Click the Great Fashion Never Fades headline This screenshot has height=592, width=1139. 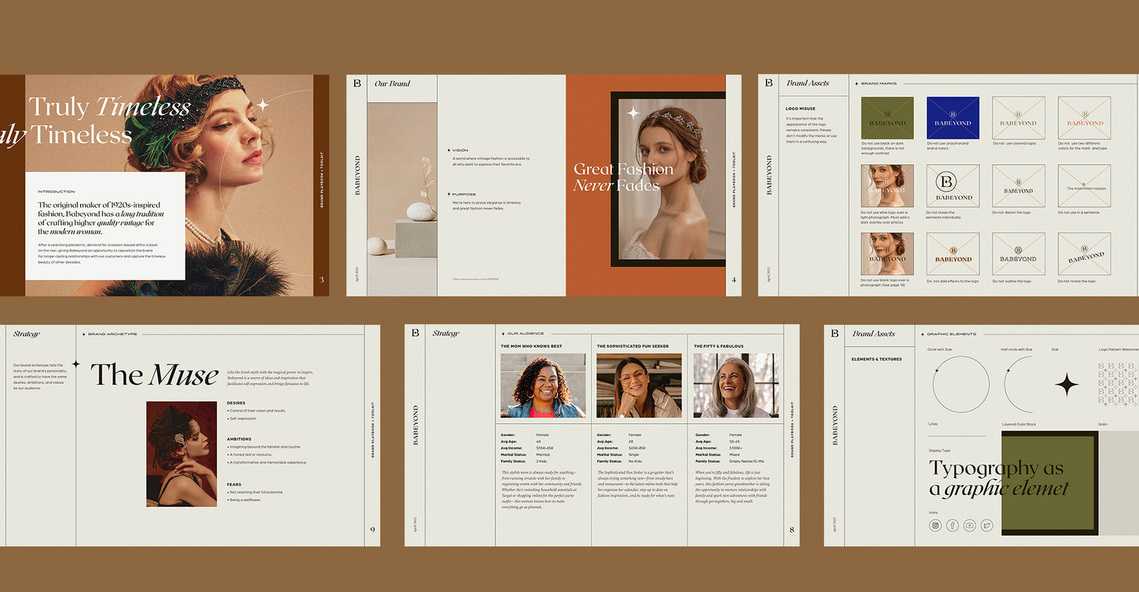pyautogui.click(x=623, y=177)
